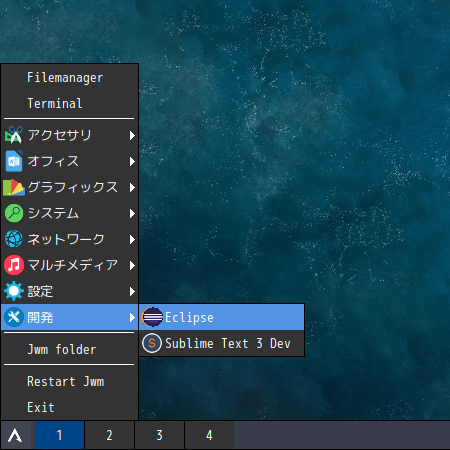Click the gear icon beside 設定
This screenshot has height=450, width=450.
click(14, 291)
